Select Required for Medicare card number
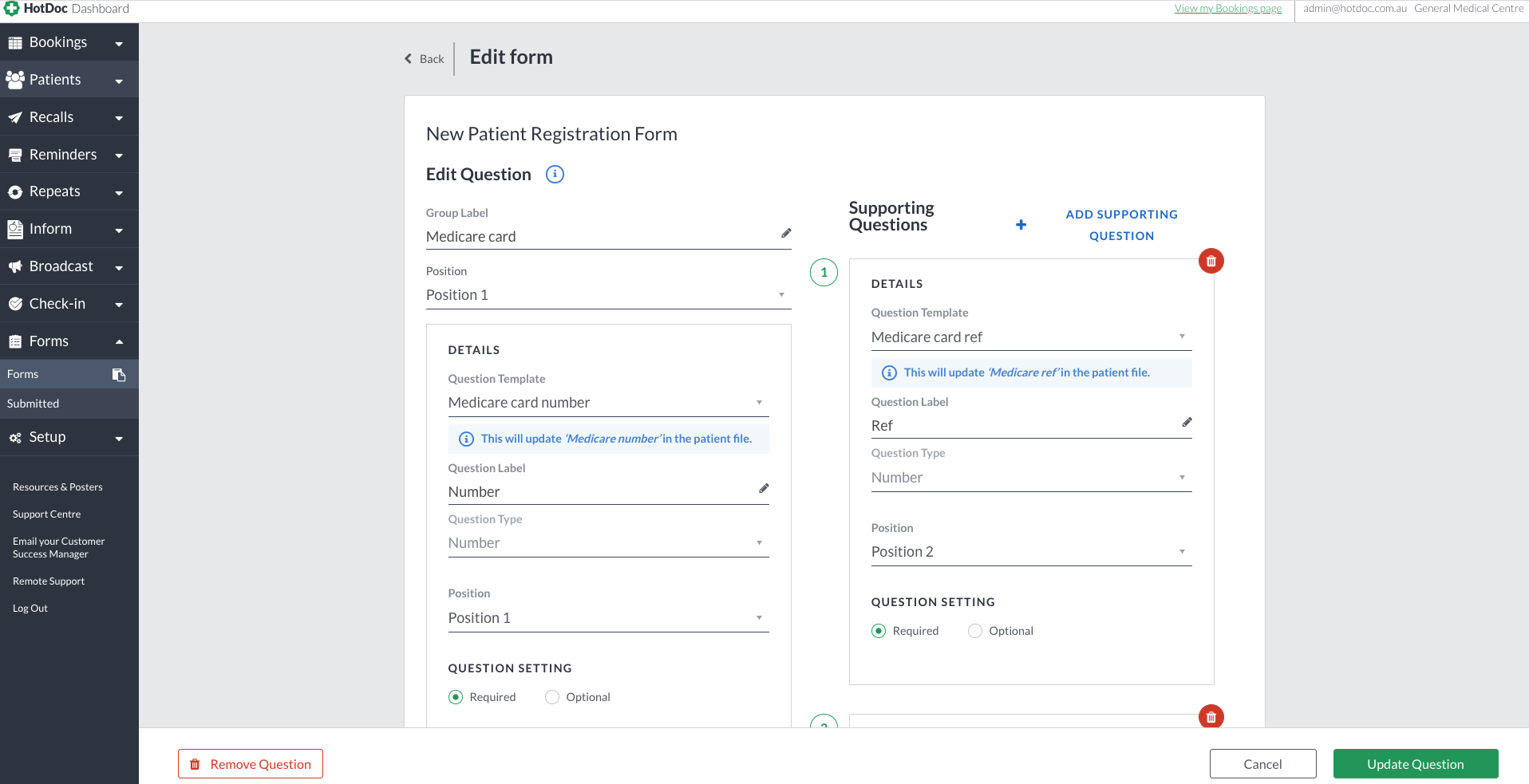The height and width of the screenshot is (784, 1529). (x=456, y=697)
